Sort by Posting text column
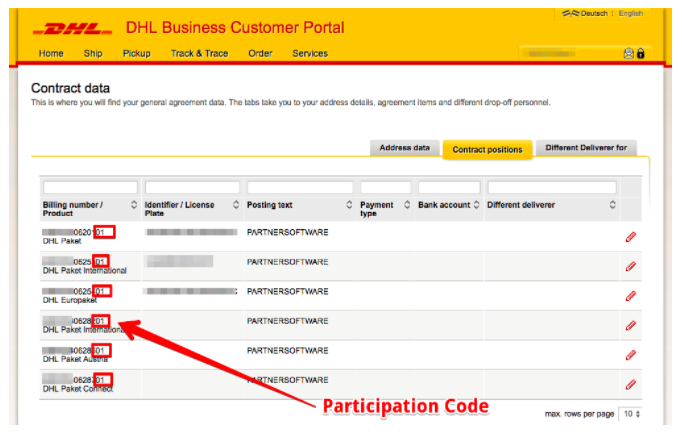This screenshot has height=436, width=682. click(349, 205)
